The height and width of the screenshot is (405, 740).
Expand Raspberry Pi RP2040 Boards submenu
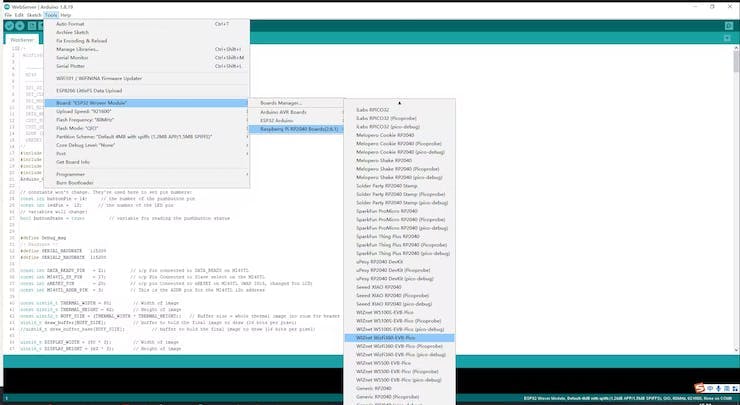coord(296,129)
